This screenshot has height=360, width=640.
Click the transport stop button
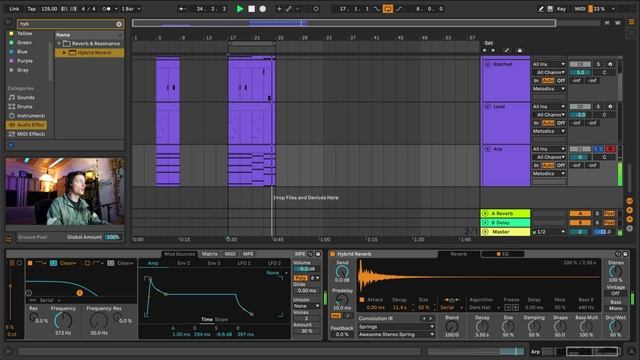tap(251, 9)
